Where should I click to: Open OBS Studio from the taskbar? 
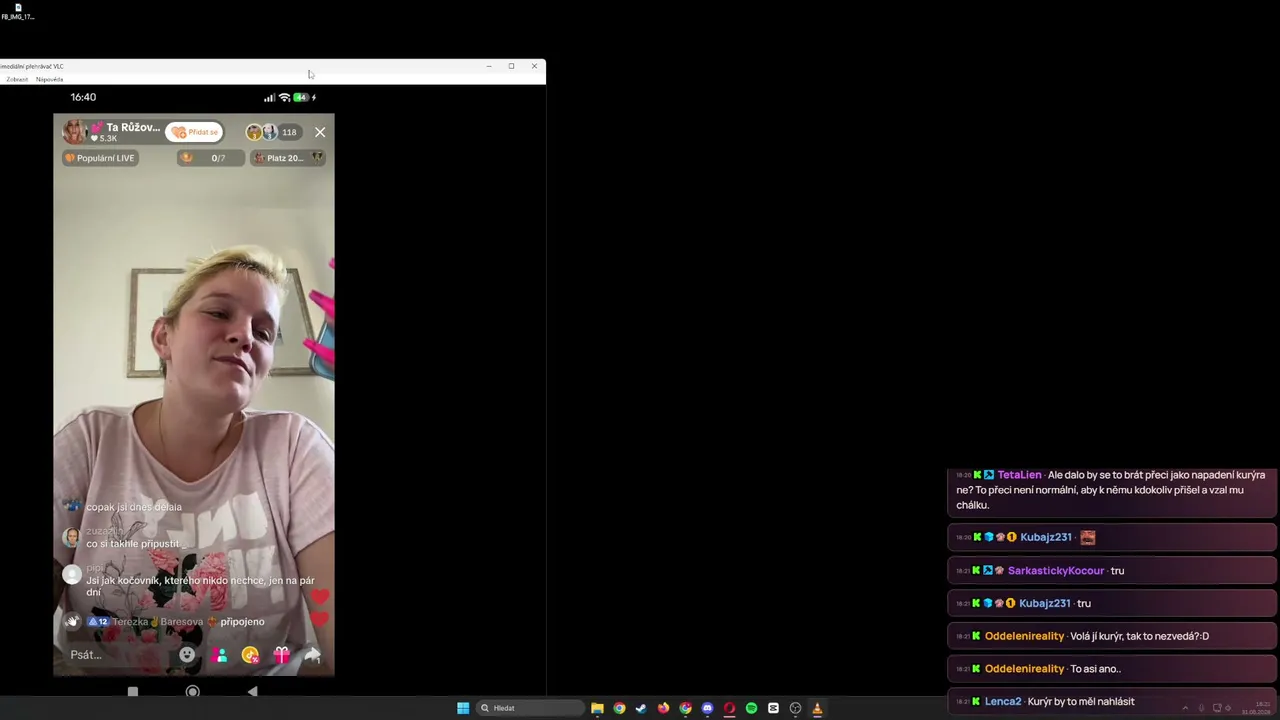pos(795,708)
